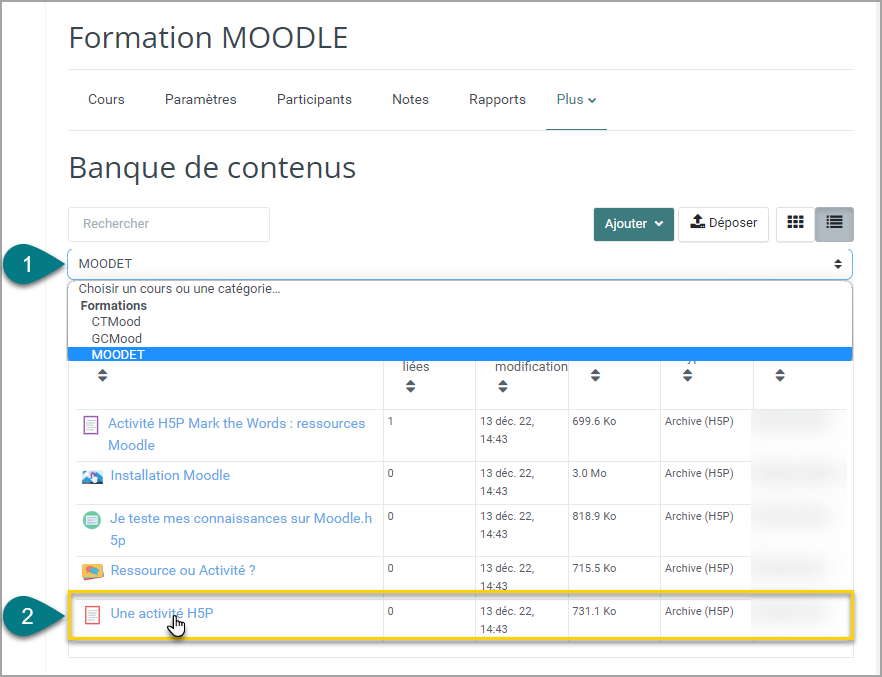Click the 'Une activité H5P' file icon
The image size is (882, 677).
(92, 615)
